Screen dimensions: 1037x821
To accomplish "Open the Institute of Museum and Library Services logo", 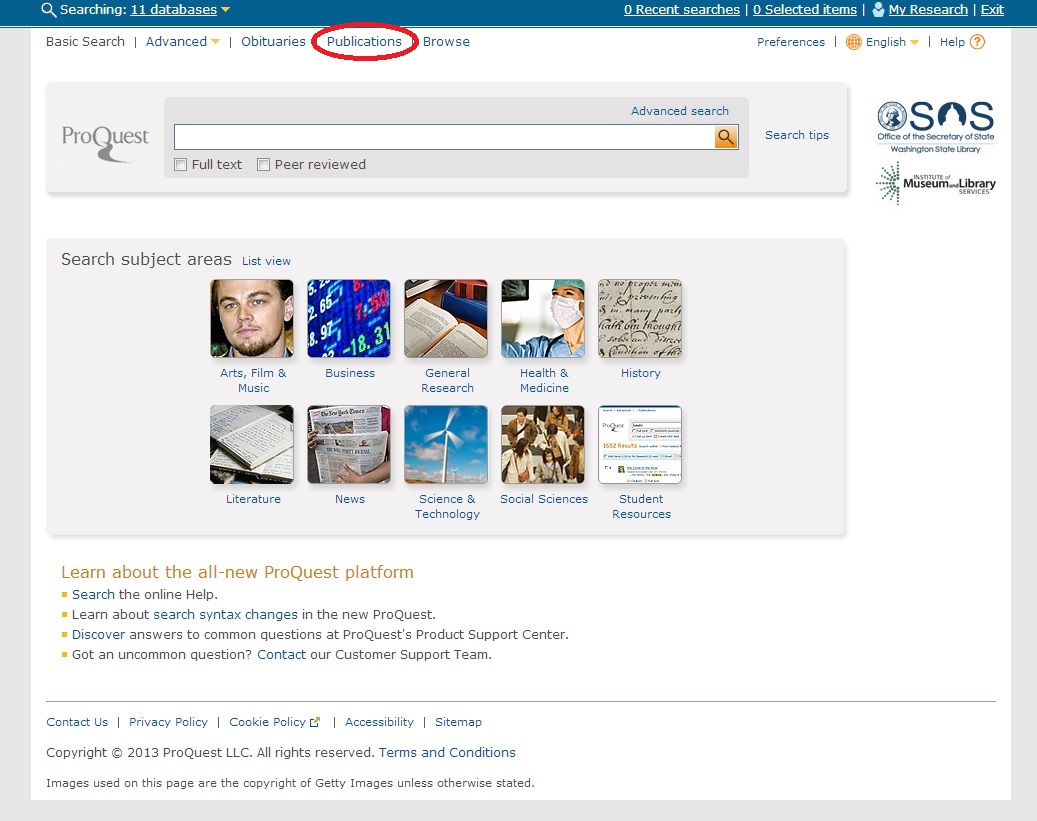I will (936, 183).
